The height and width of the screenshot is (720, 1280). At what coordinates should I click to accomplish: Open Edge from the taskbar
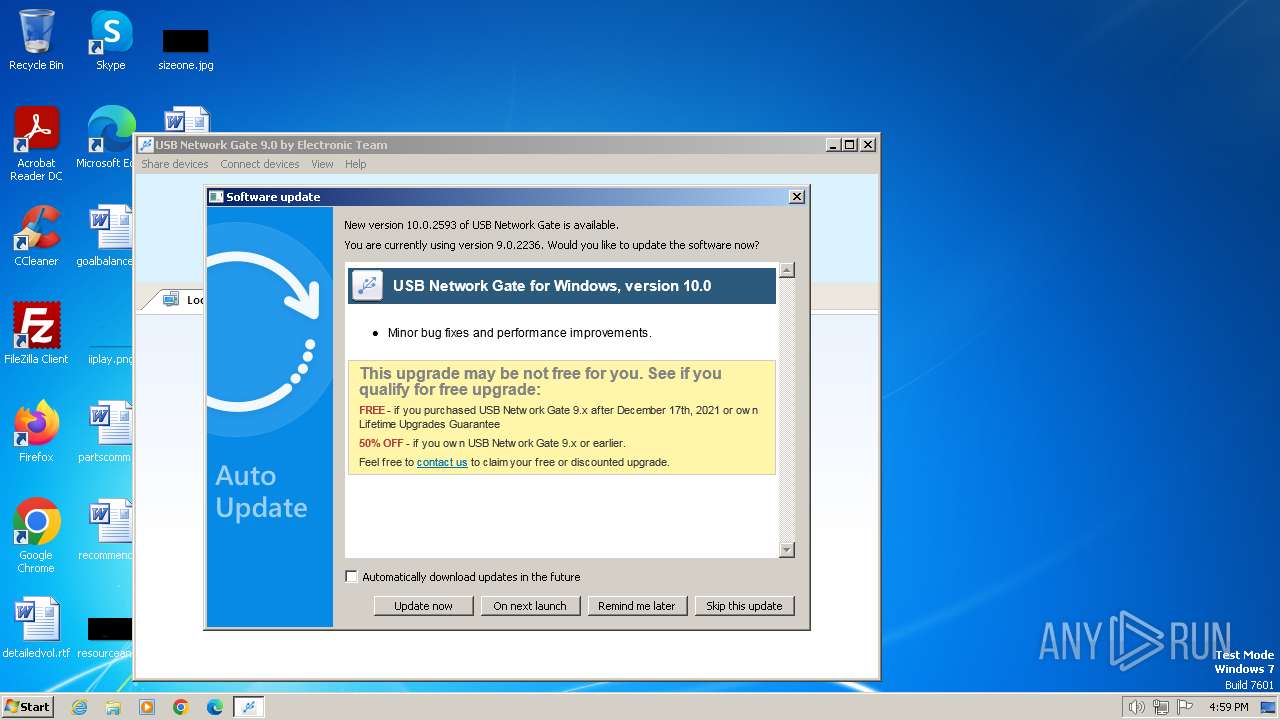215,707
